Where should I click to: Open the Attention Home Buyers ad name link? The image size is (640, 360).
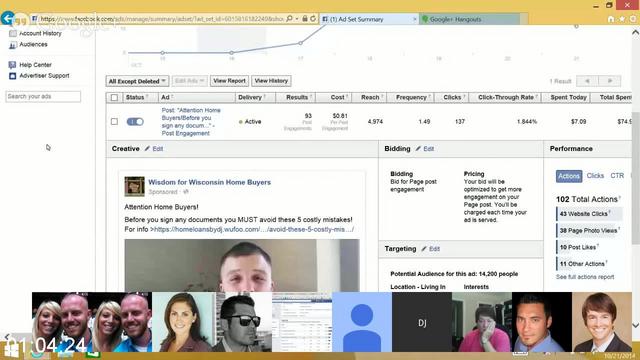point(191,122)
